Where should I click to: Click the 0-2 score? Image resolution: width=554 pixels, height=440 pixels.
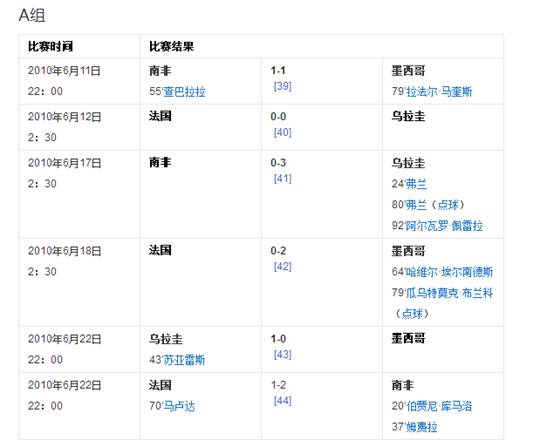(278, 251)
